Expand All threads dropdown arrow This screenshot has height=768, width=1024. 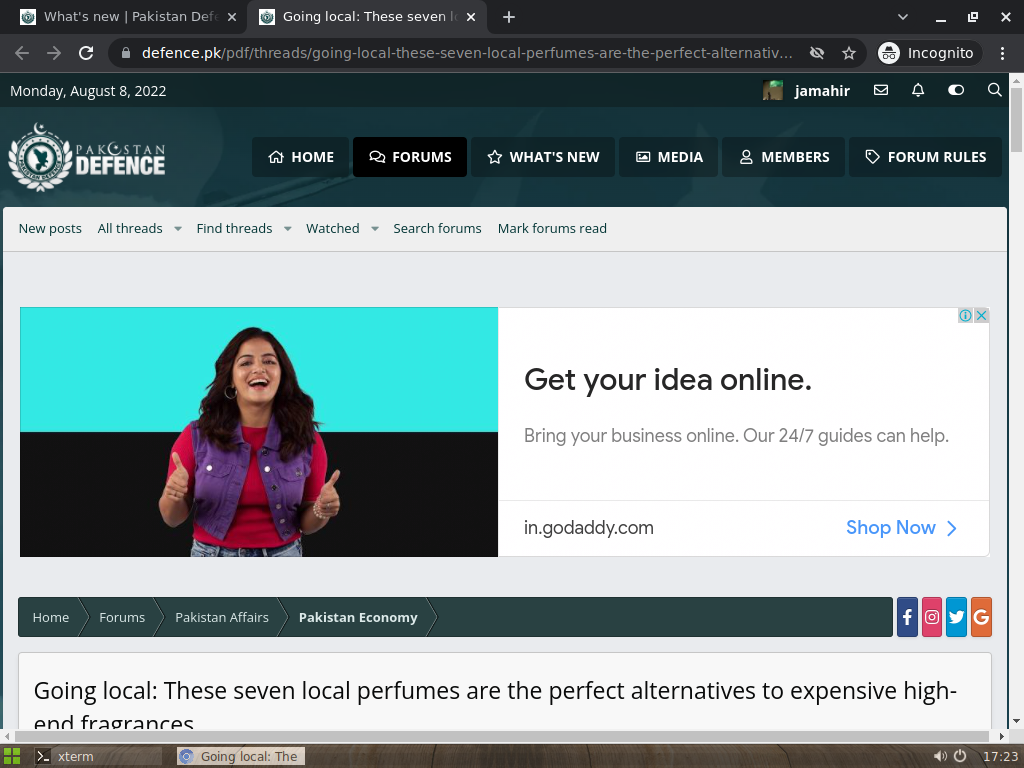(x=178, y=229)
